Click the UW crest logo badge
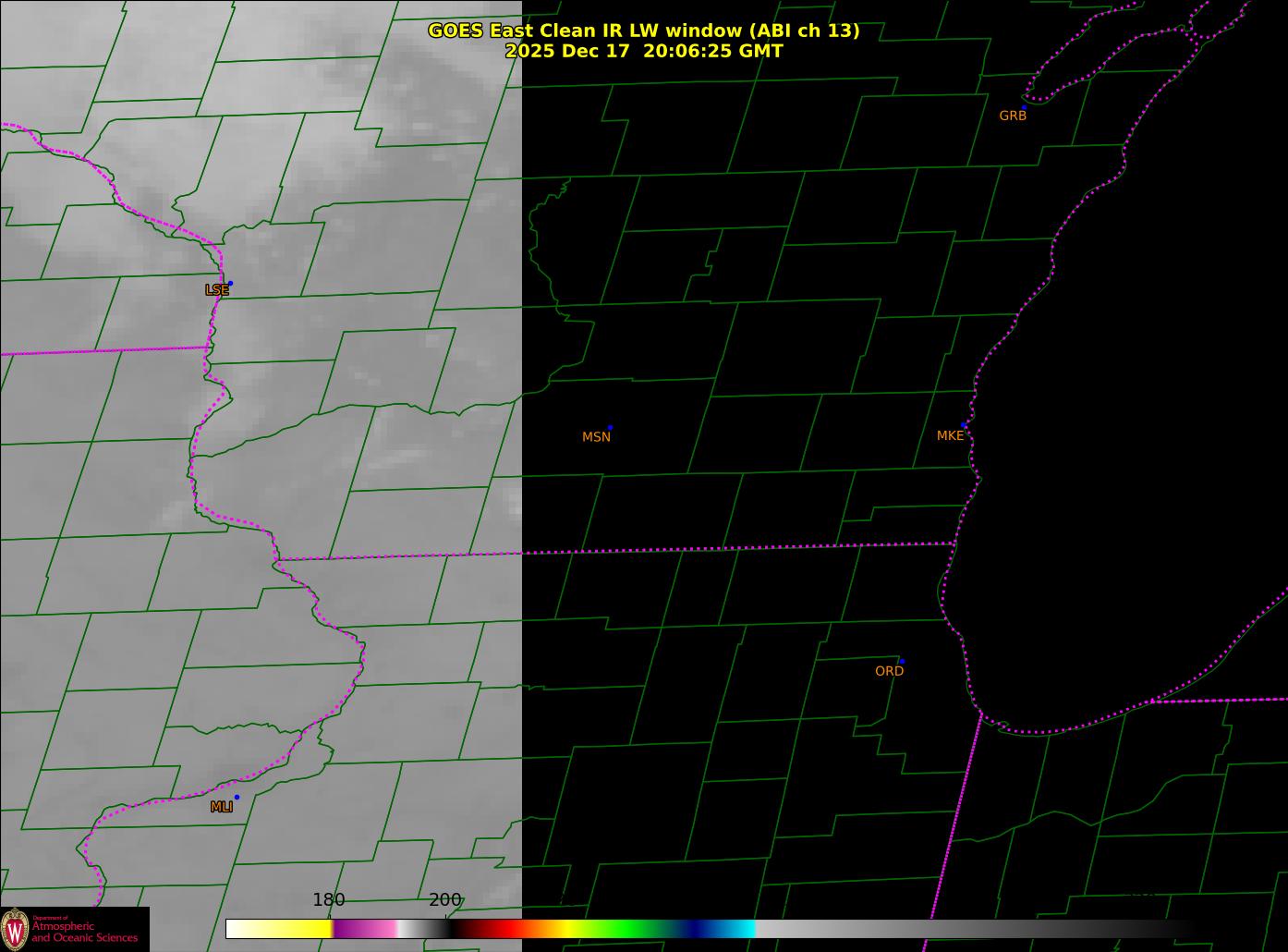 (16, 928)
